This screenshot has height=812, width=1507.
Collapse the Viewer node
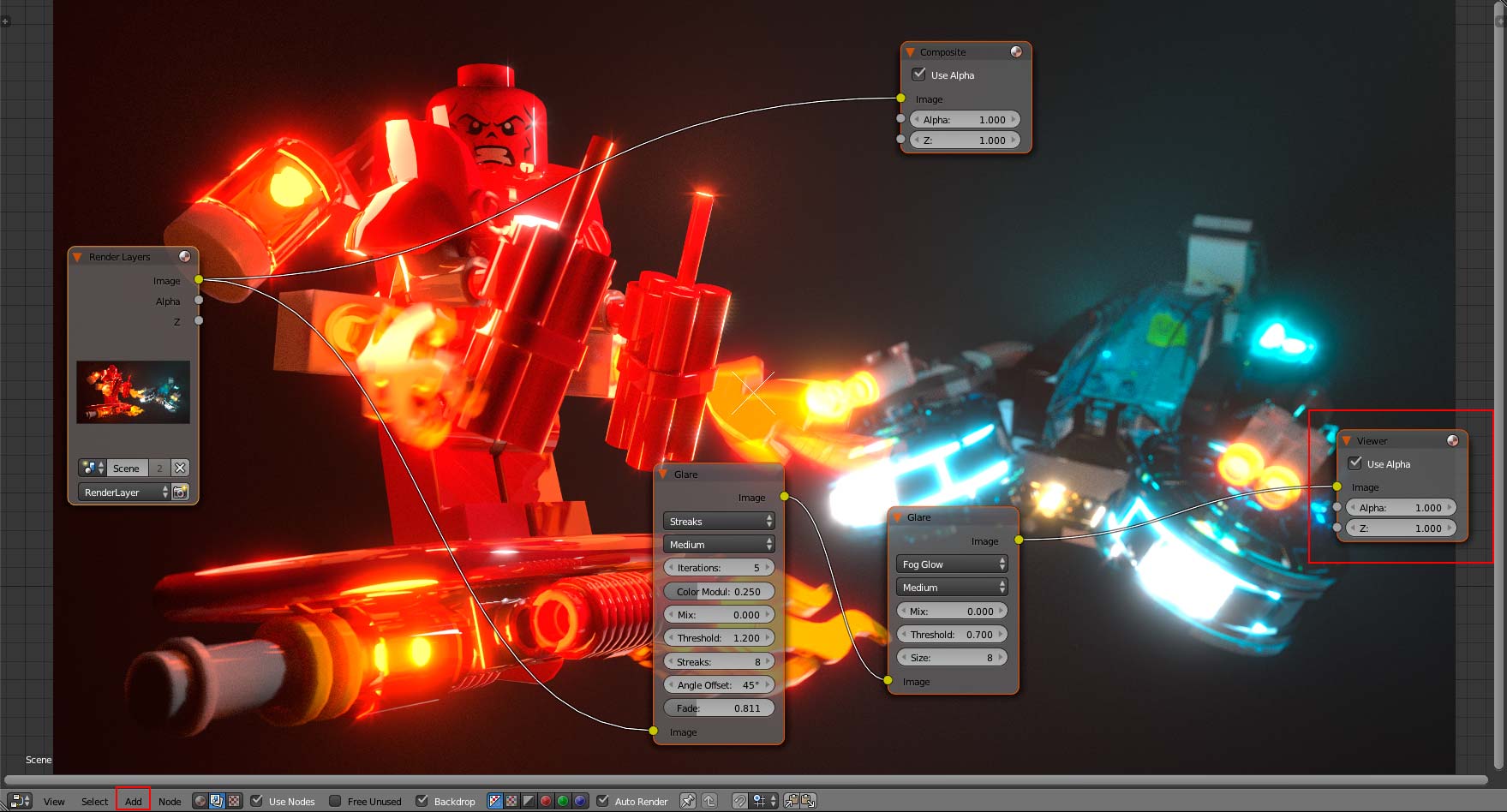point(1347,441)
